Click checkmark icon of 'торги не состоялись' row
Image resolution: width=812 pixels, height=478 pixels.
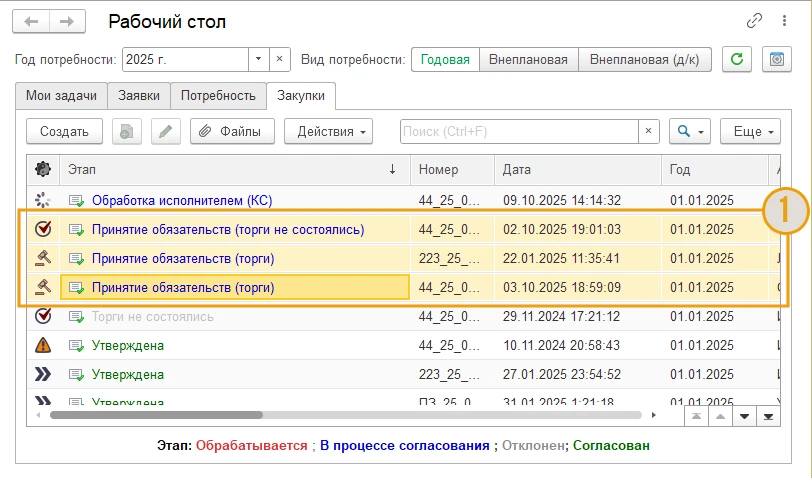43,229
